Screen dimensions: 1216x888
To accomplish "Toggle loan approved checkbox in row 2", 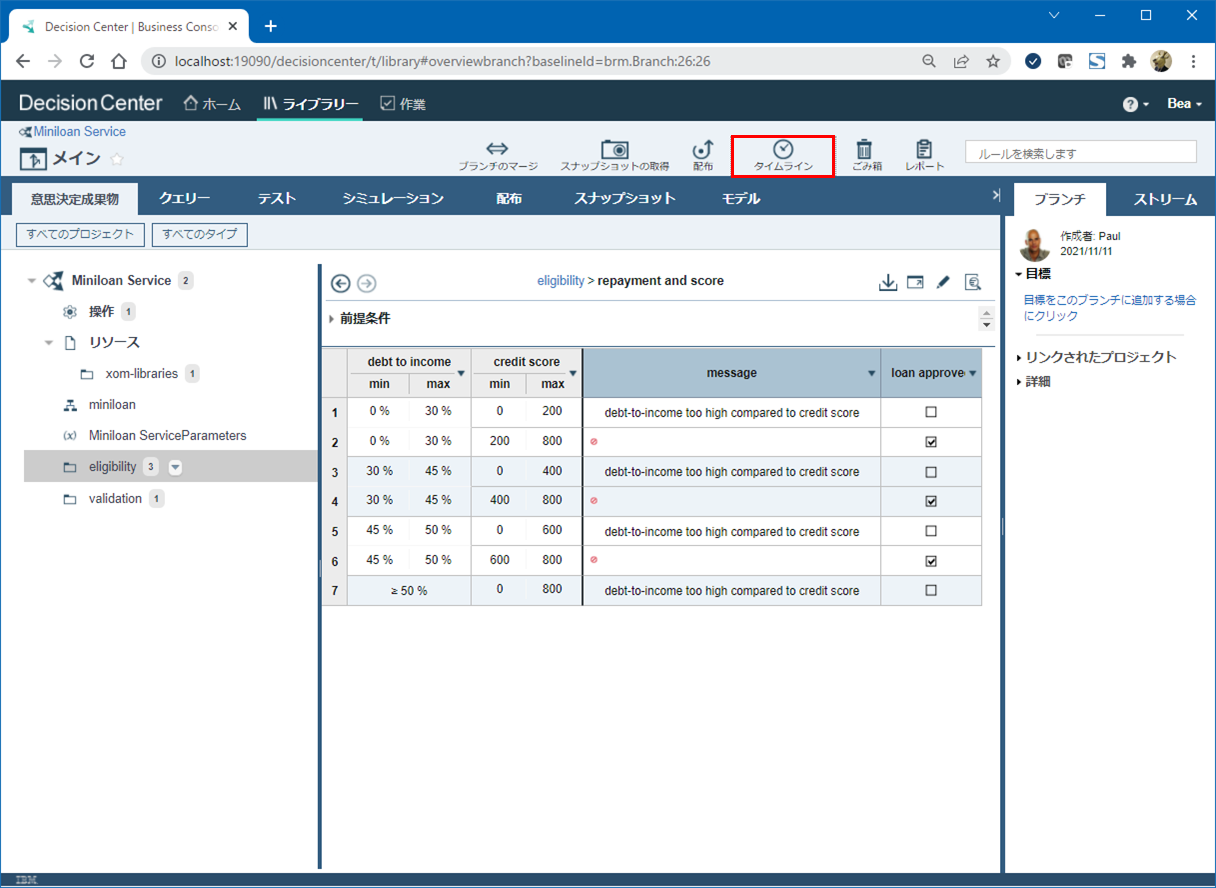I will [931, 442].
